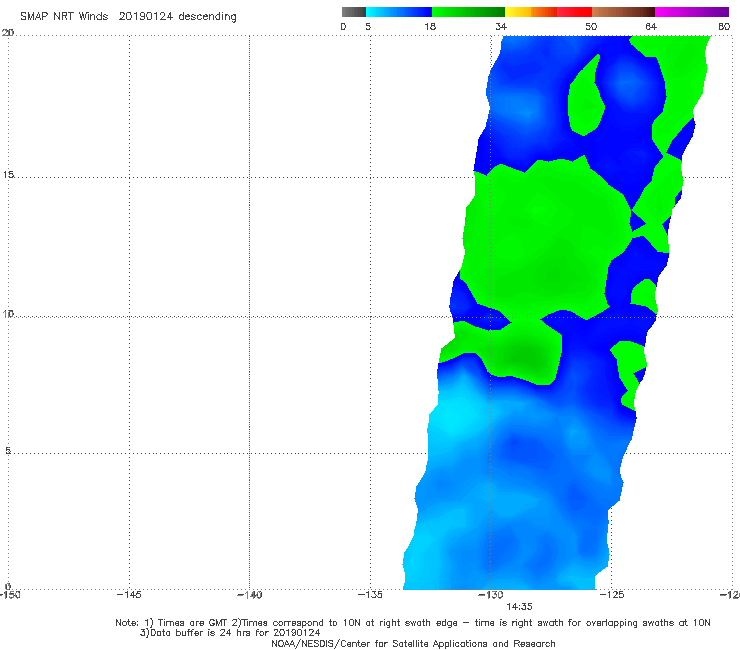Screen dimensions: 740x650
Task: Click the brown segment of the color bar
Action: click(623, 12)
